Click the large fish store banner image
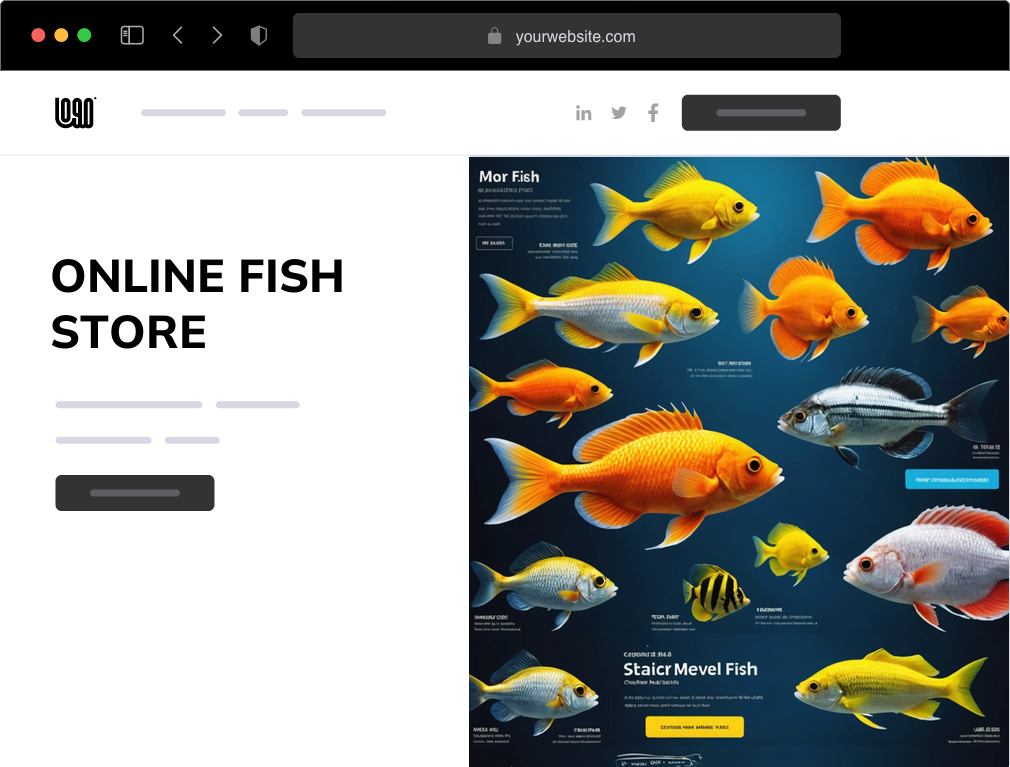 pos(739,460)
